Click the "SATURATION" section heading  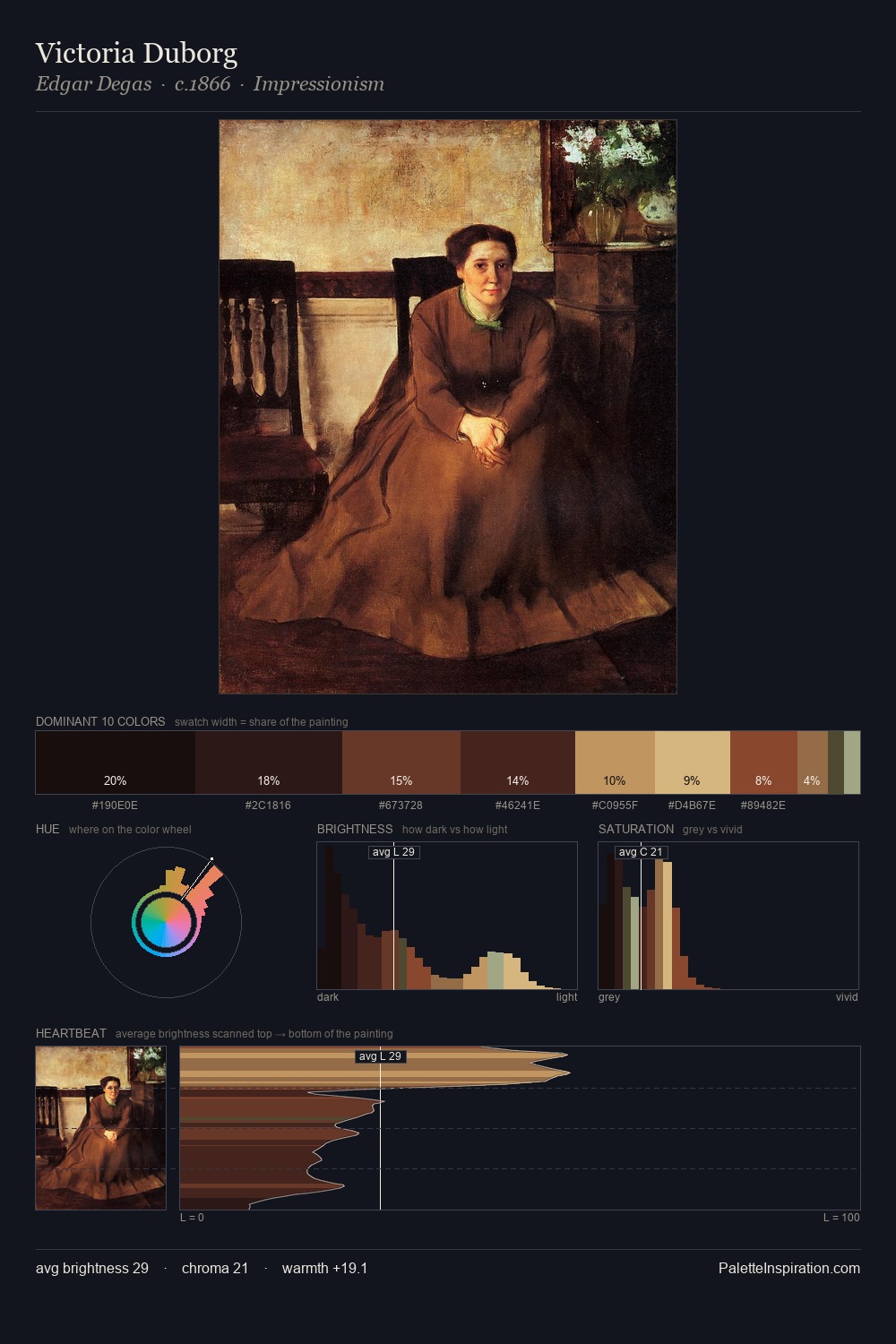click(x=636, y=829)
